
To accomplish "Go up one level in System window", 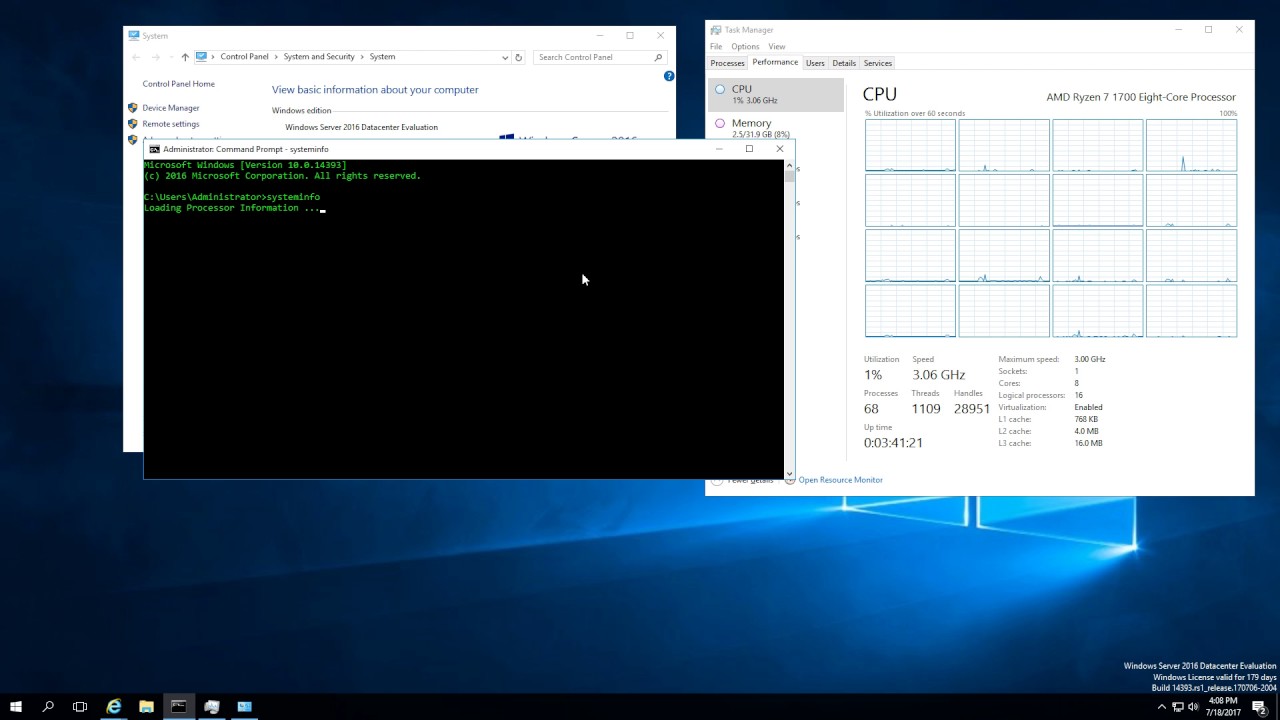I will [x=185, y=57].
